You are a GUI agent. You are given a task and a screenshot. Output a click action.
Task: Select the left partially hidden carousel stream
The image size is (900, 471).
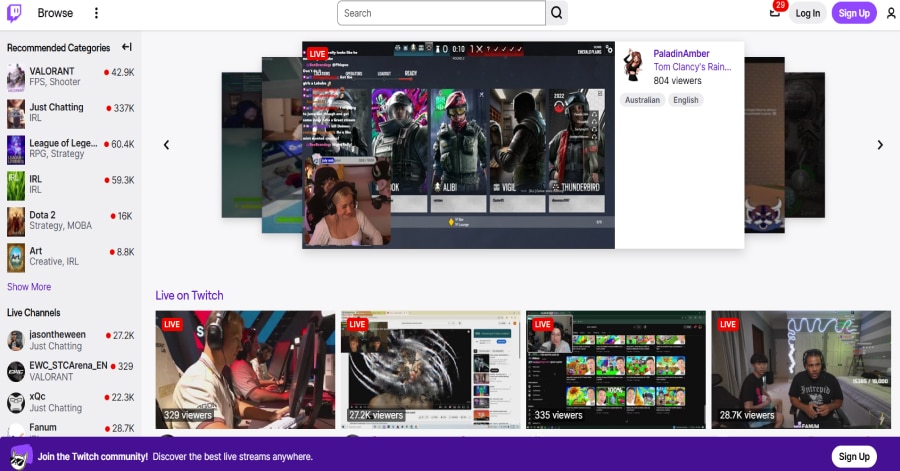(282, 145)
